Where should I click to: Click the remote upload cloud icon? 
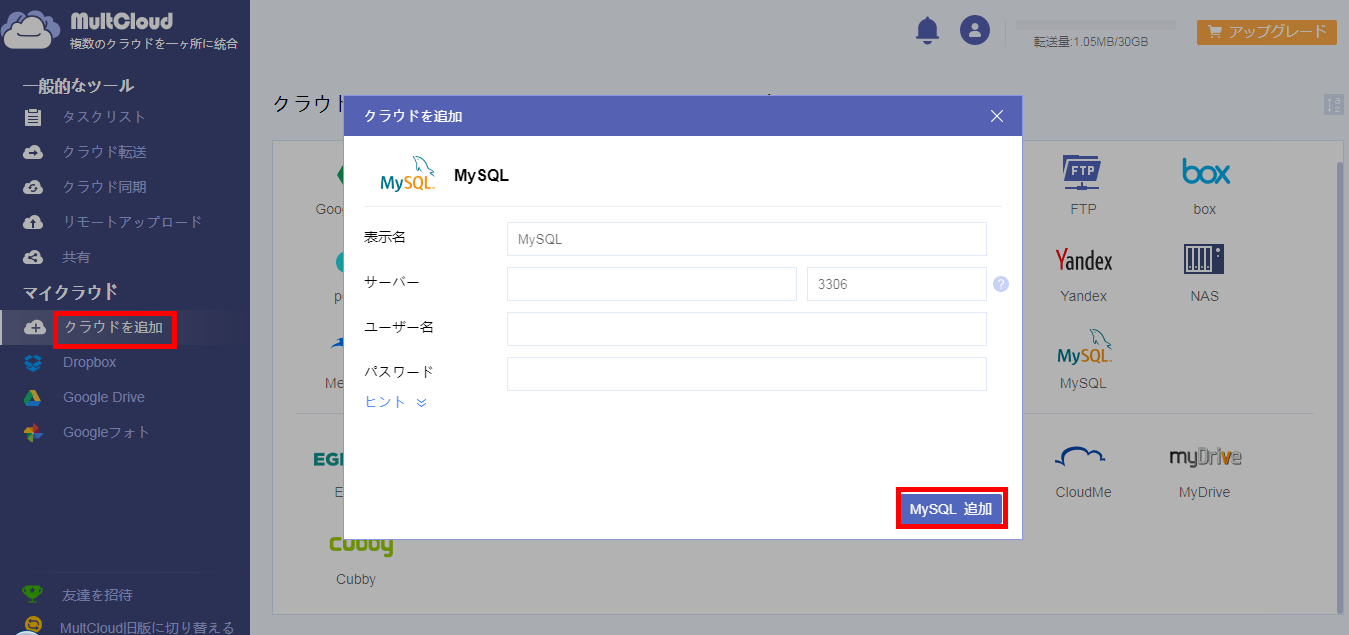pyautogui.click(x=33, y=222)
